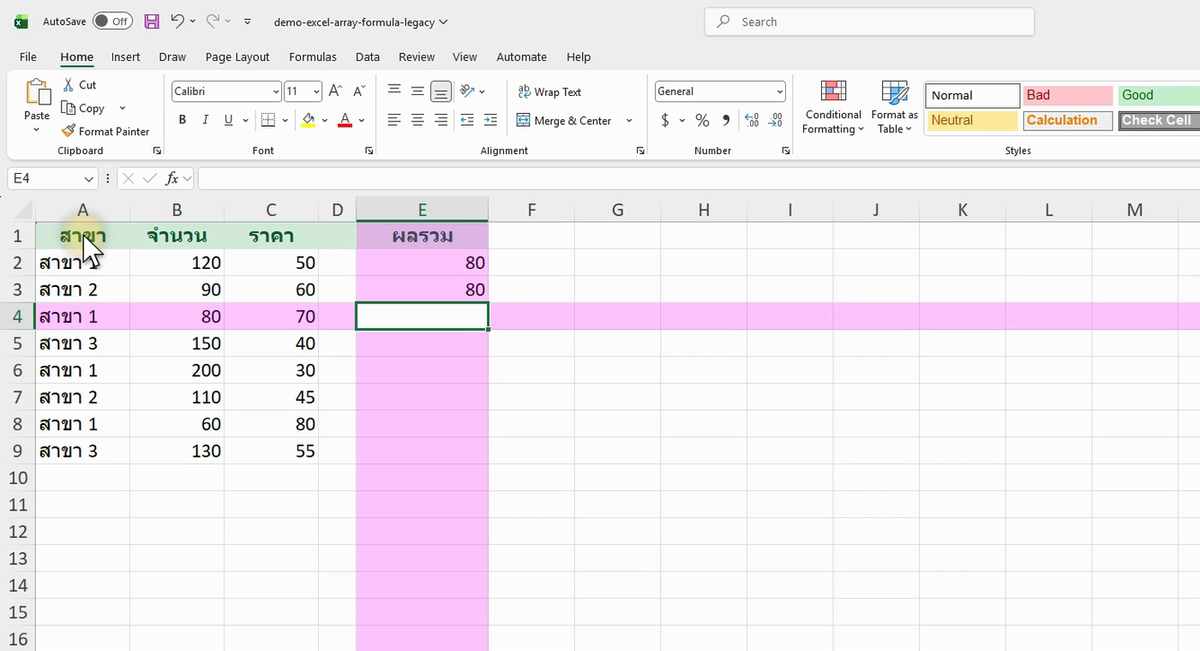1200x651 pixels.
Task: Decrease the indent
Action: (467, 120)
